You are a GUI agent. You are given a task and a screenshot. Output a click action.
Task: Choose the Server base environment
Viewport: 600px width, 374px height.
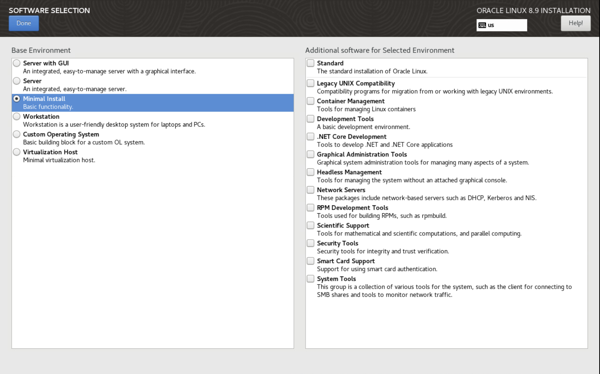[x=16, y=81]
